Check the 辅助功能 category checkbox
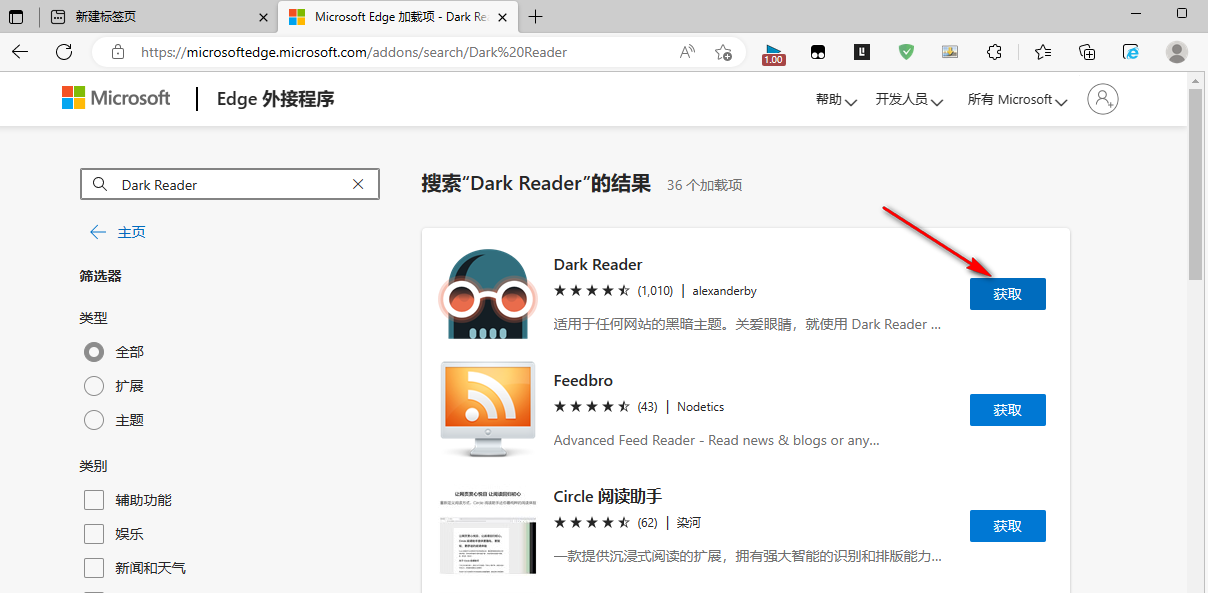 click(x=94, y=500)
